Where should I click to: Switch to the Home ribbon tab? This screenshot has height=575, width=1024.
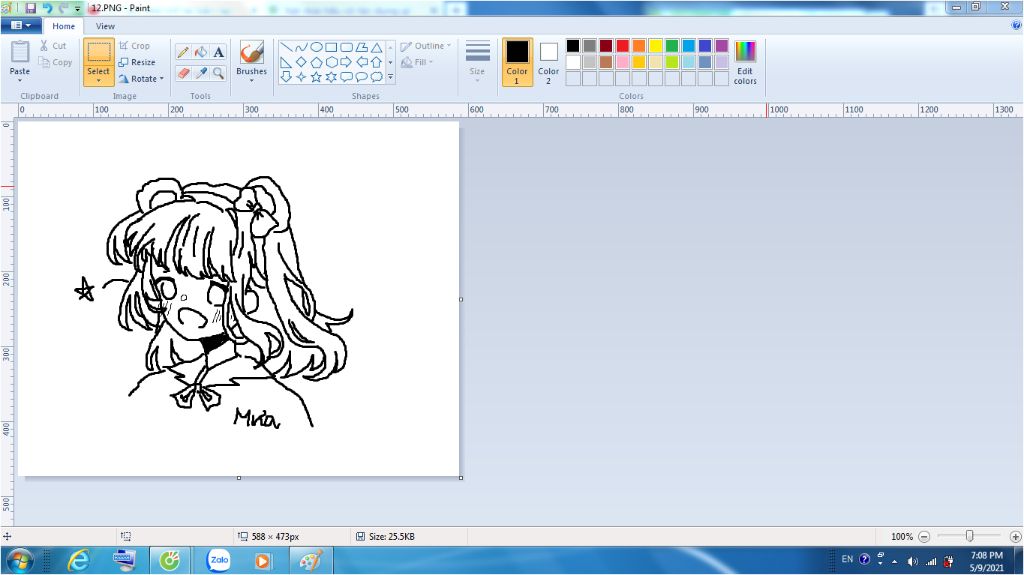[63, 26]
